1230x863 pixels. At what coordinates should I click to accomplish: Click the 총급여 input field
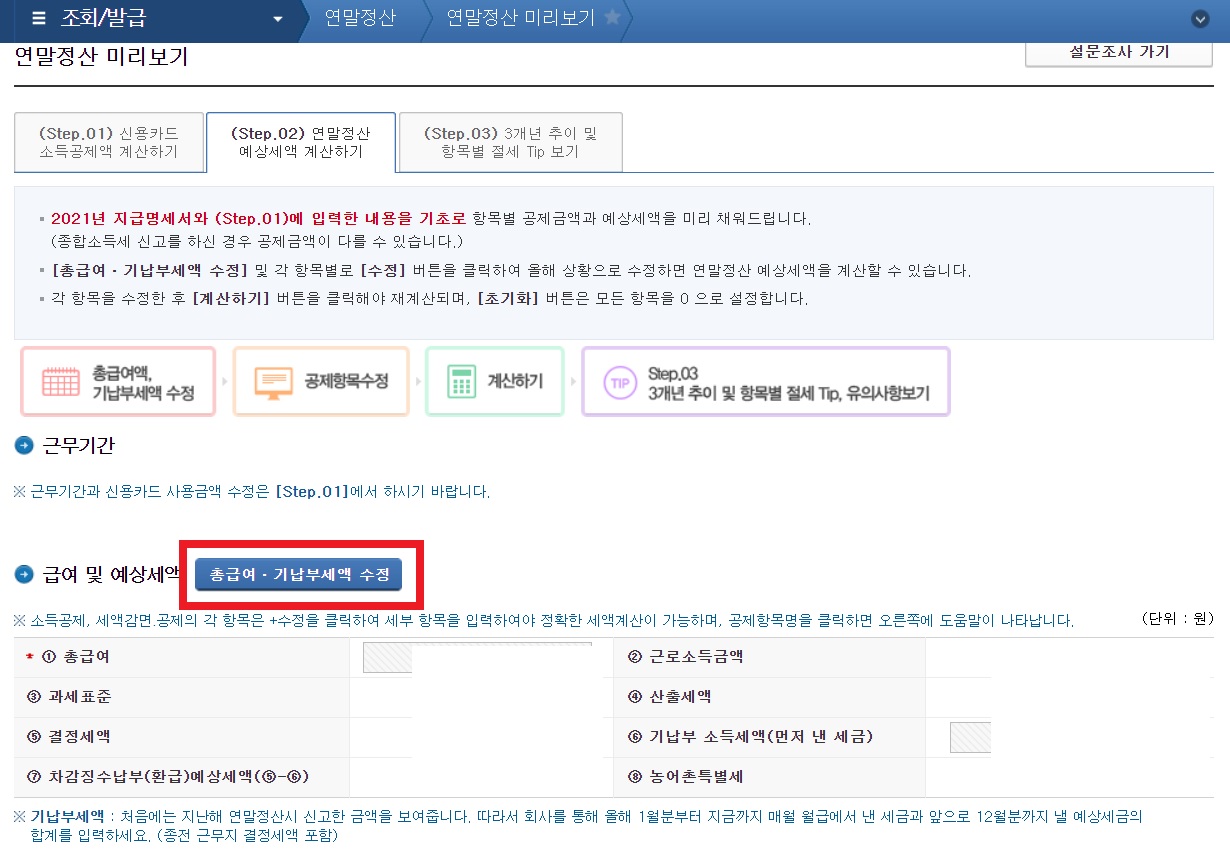(x=480, y=657)
